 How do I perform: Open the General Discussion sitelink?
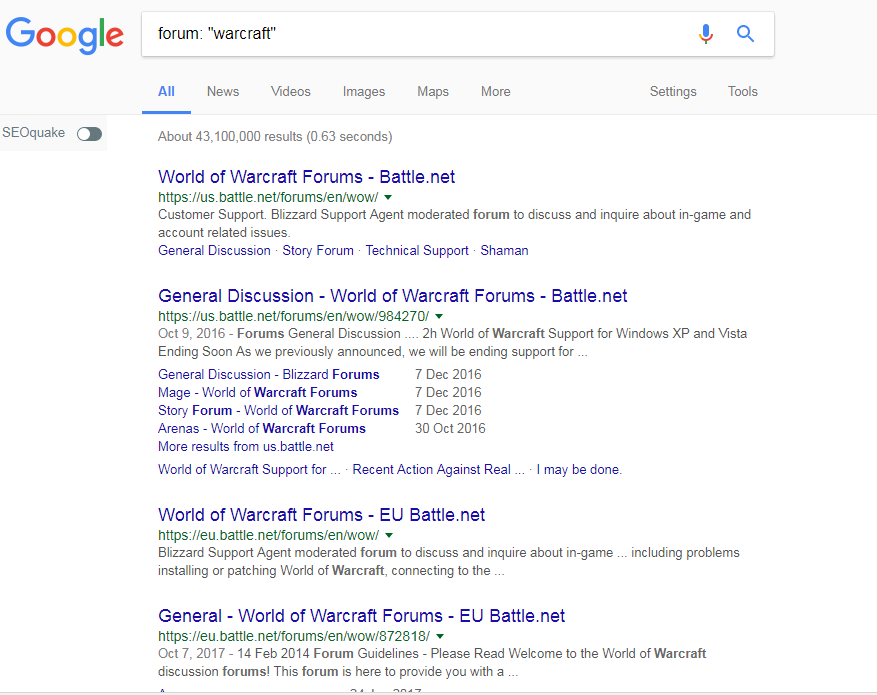[x=214, y=250]
